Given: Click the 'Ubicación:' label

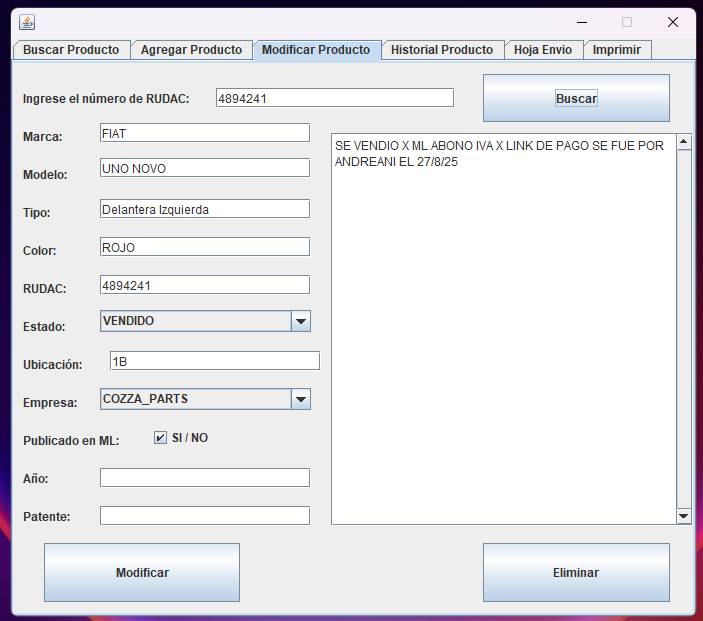Looking at the screenshot, I should 53,365.
